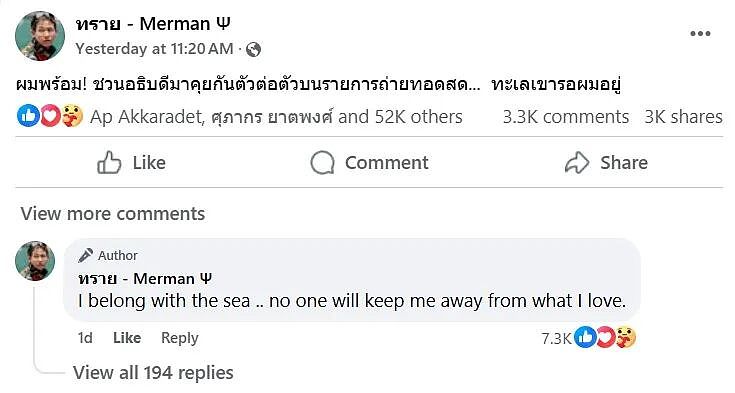This screenshot has height=393, width=735.
Task: Open the post's heart reaction icon
Action: point(50,116)
